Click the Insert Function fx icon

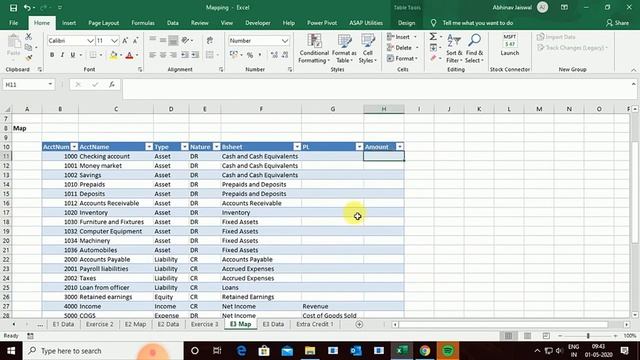(x=111, y=84)
